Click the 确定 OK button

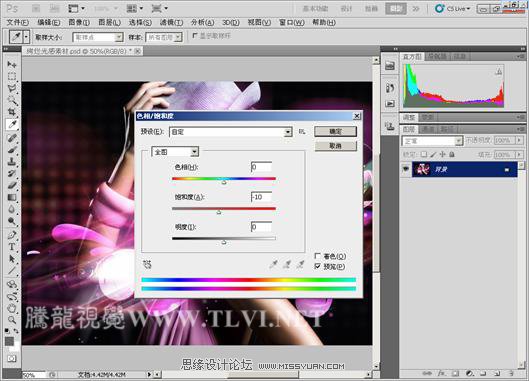point(335,131)
